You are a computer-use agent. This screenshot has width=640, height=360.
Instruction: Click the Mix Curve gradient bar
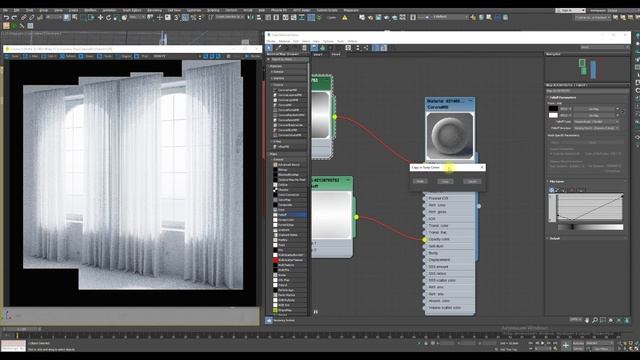pos(590,227)
